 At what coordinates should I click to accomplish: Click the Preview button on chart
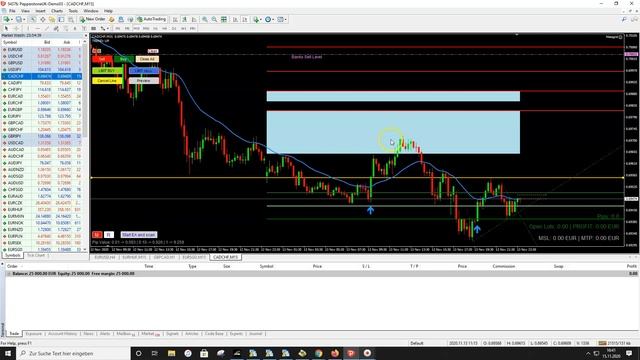click(x=144, y=81)
